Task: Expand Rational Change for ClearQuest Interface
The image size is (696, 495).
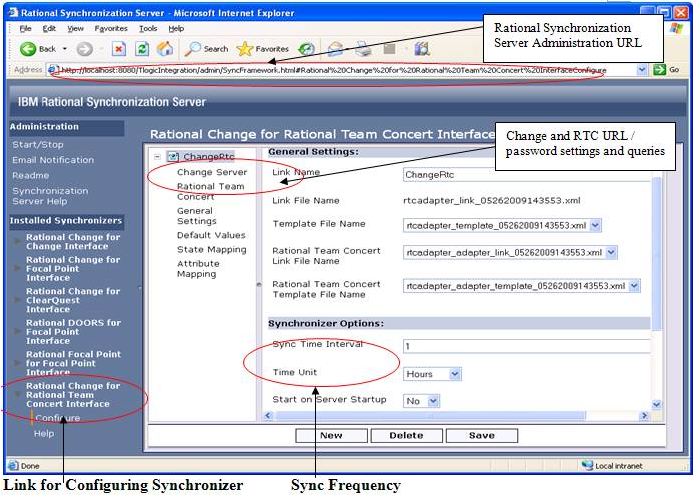Action: point(17,300)
